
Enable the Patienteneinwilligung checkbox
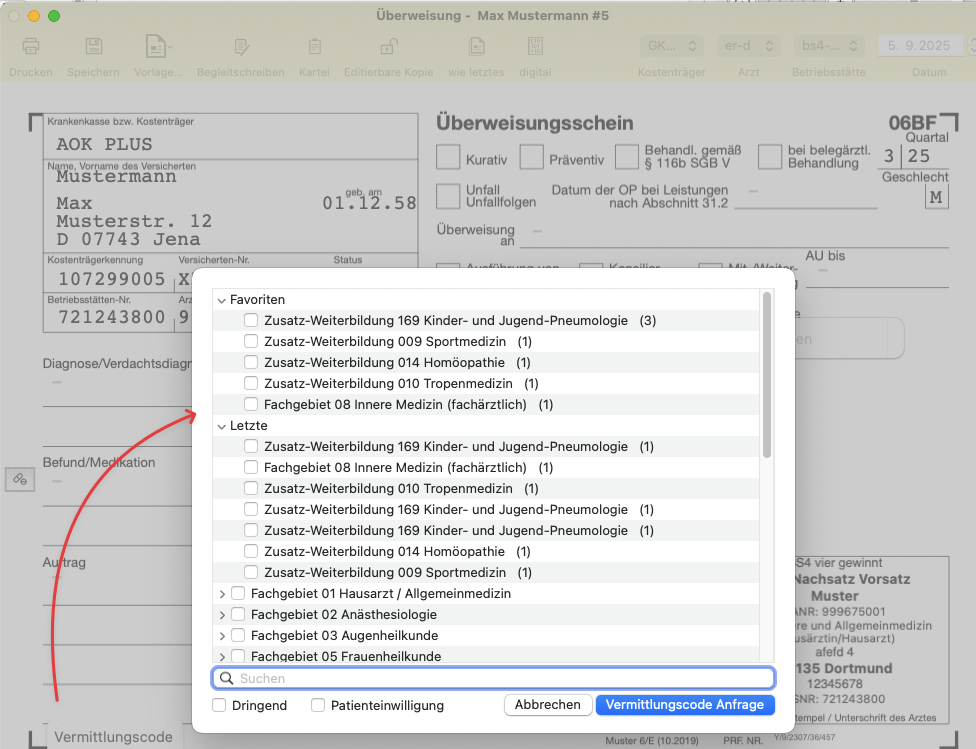(318, 705)
